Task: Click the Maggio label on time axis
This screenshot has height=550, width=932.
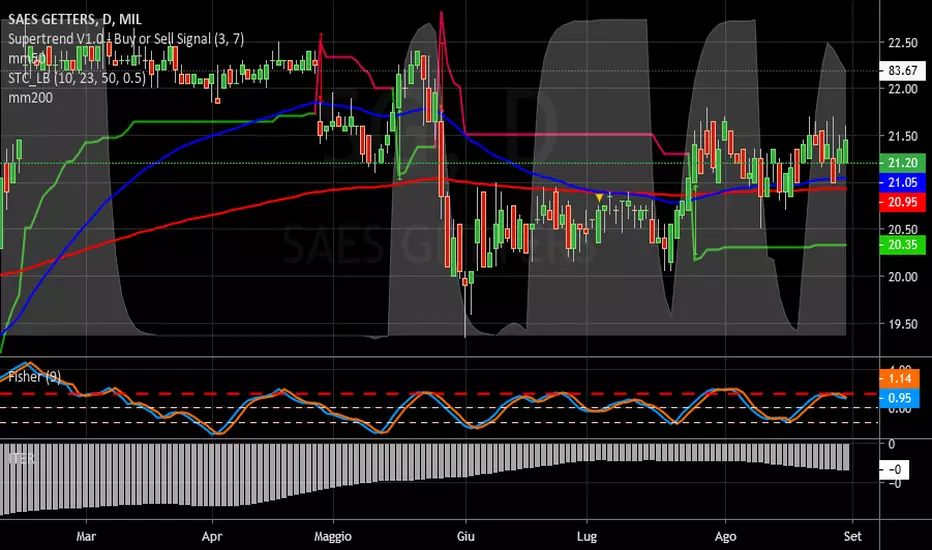Action: click(333, 536)
